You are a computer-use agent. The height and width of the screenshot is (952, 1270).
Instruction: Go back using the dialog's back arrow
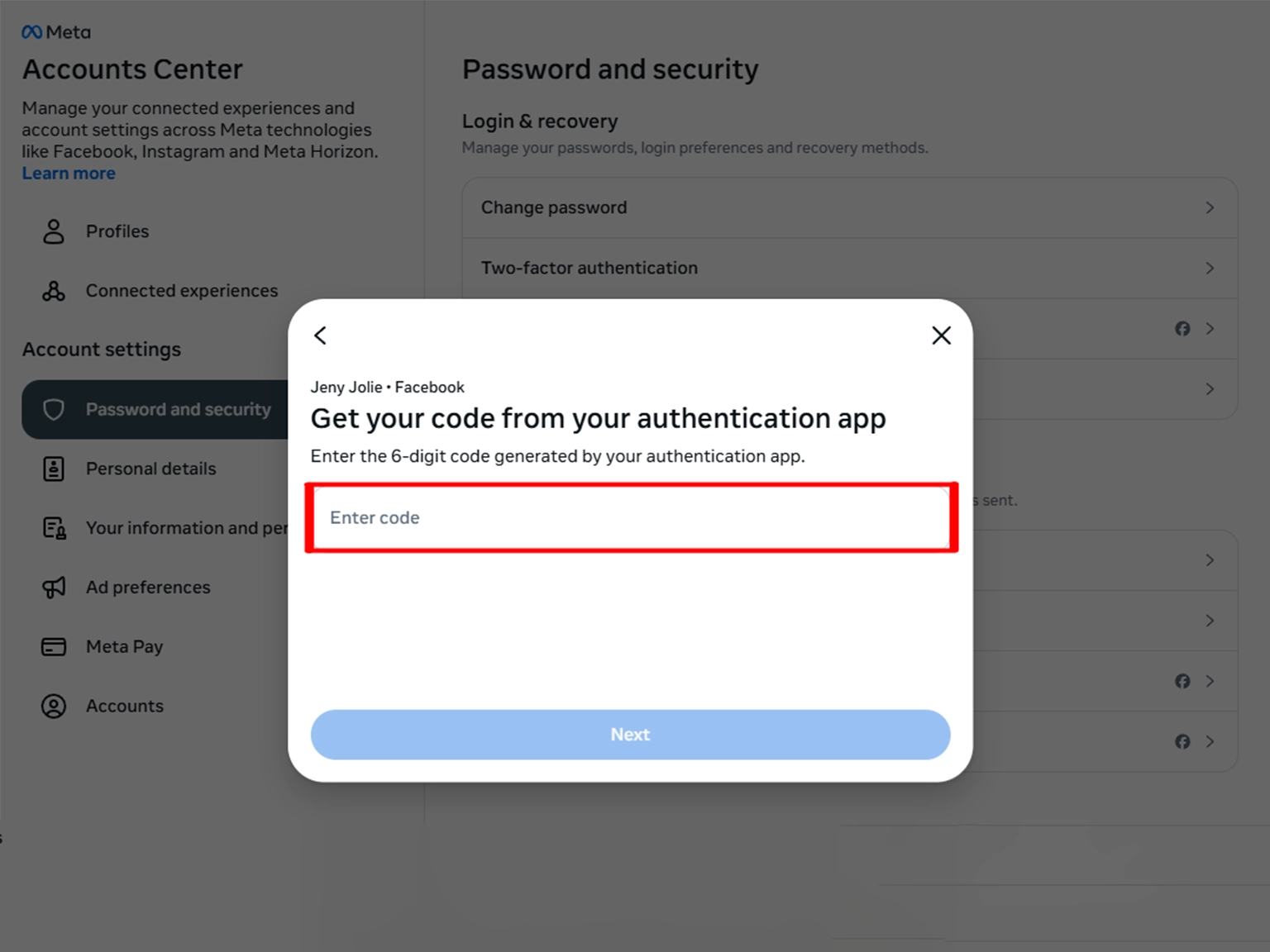(x=321, y=336)
